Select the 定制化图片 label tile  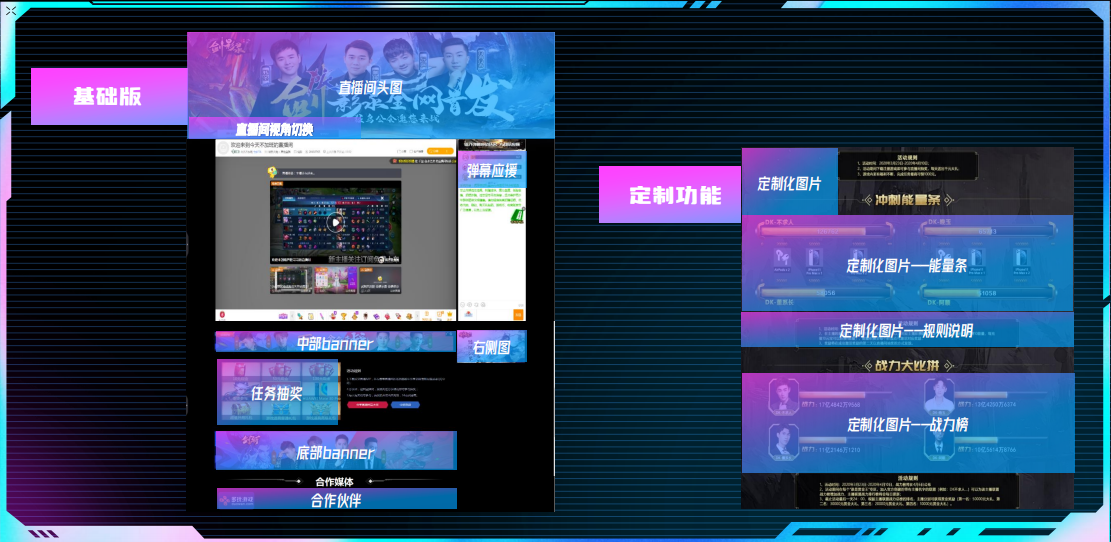(x=789, y=183)
